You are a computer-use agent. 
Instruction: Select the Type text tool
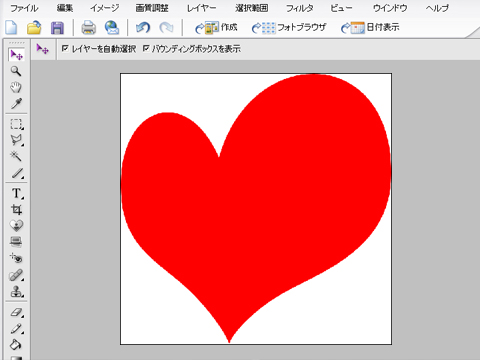click(x=17, y=193)
